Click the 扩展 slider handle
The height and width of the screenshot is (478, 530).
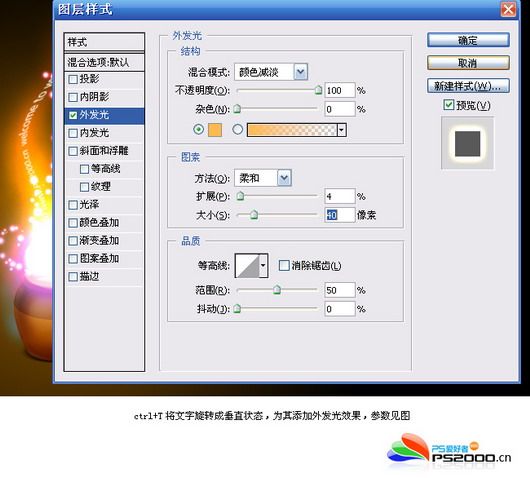click(x=240, y=196)
